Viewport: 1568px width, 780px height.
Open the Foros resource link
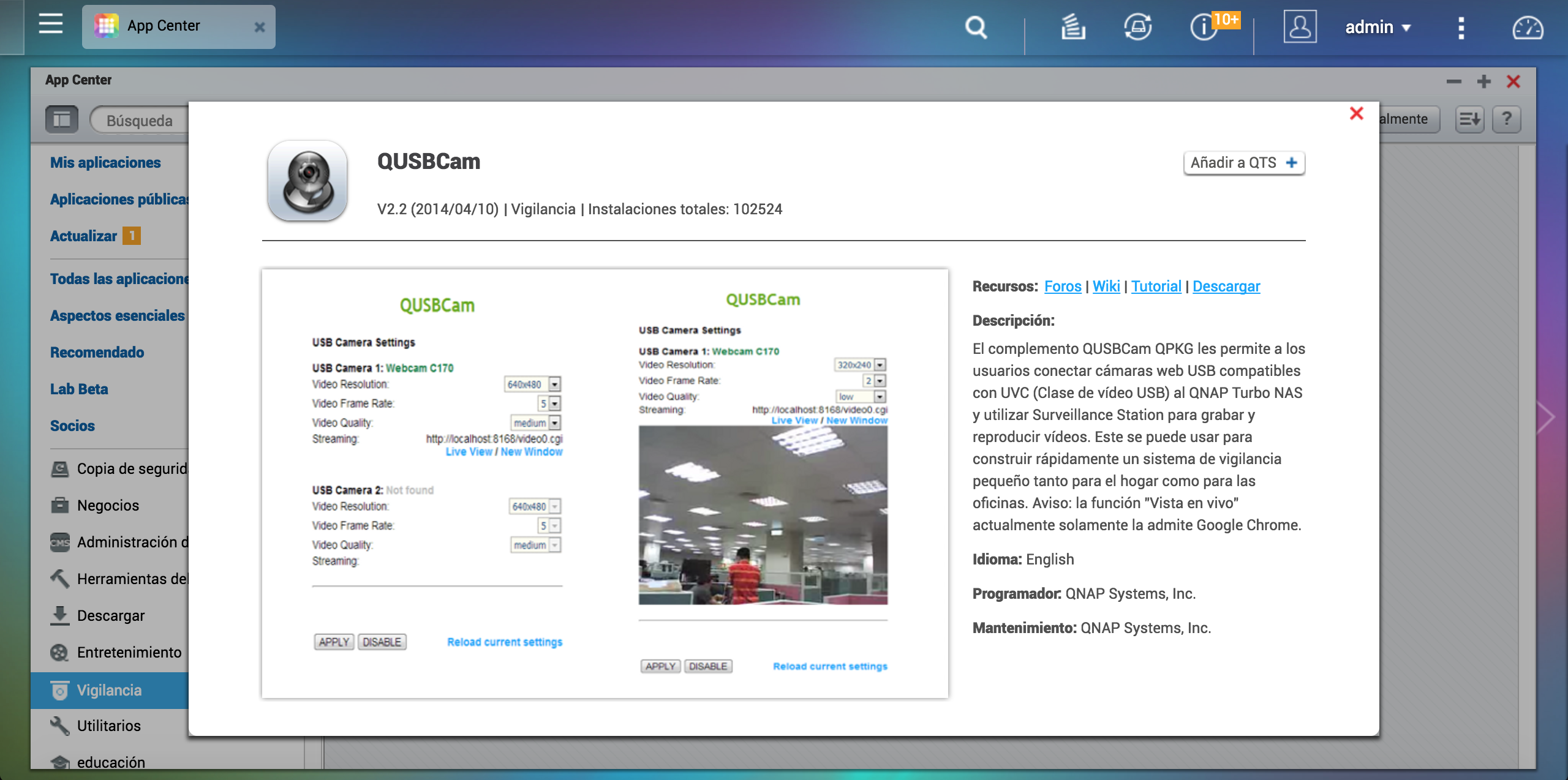point(1063,286)
